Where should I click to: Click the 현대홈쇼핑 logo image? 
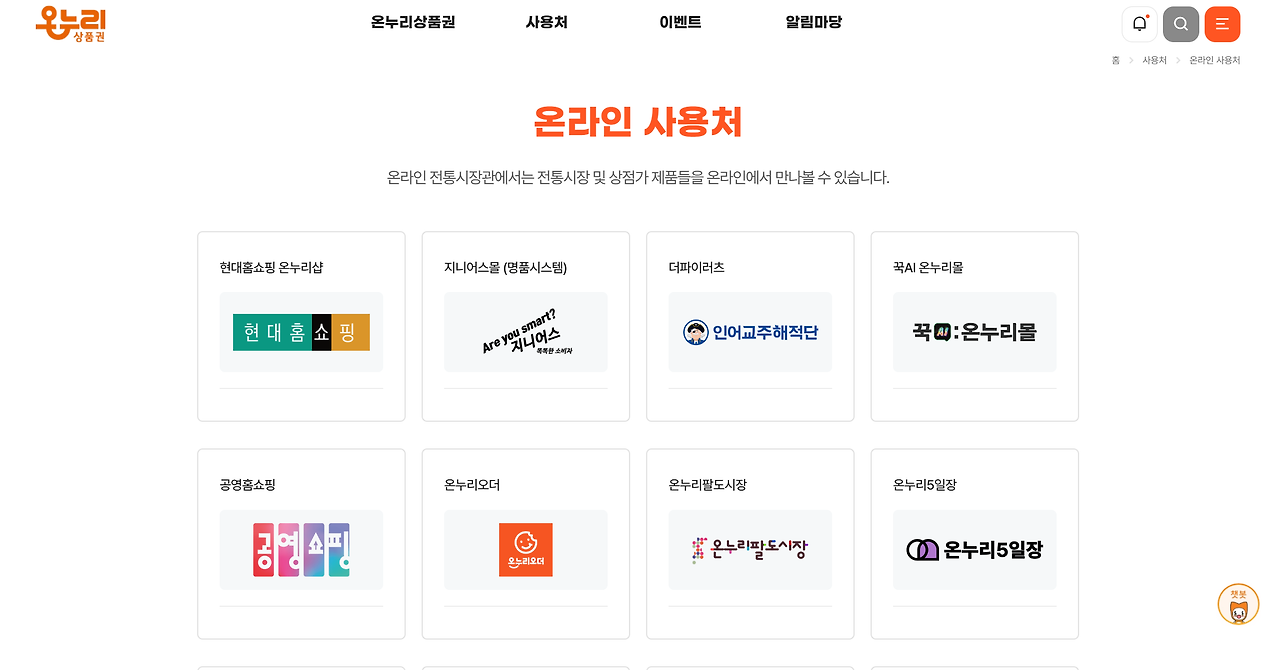point(301,332)
